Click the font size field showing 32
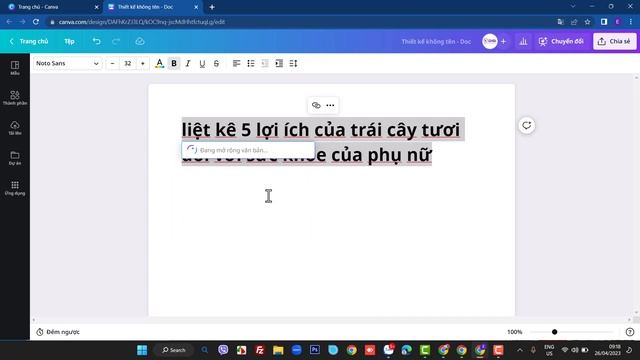 tap(128, 63)
